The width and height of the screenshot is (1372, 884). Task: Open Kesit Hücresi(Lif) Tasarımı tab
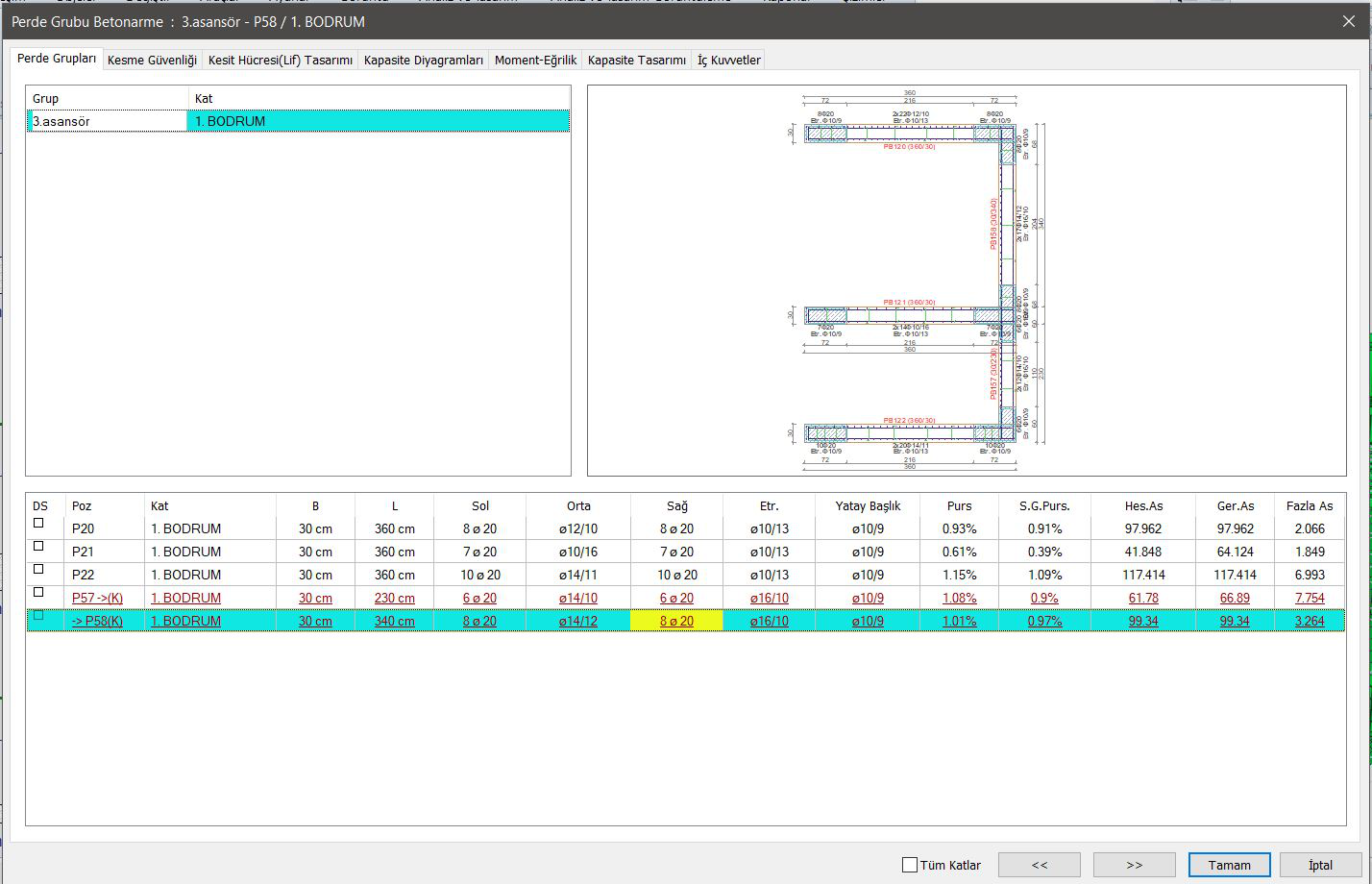point(281,61)
